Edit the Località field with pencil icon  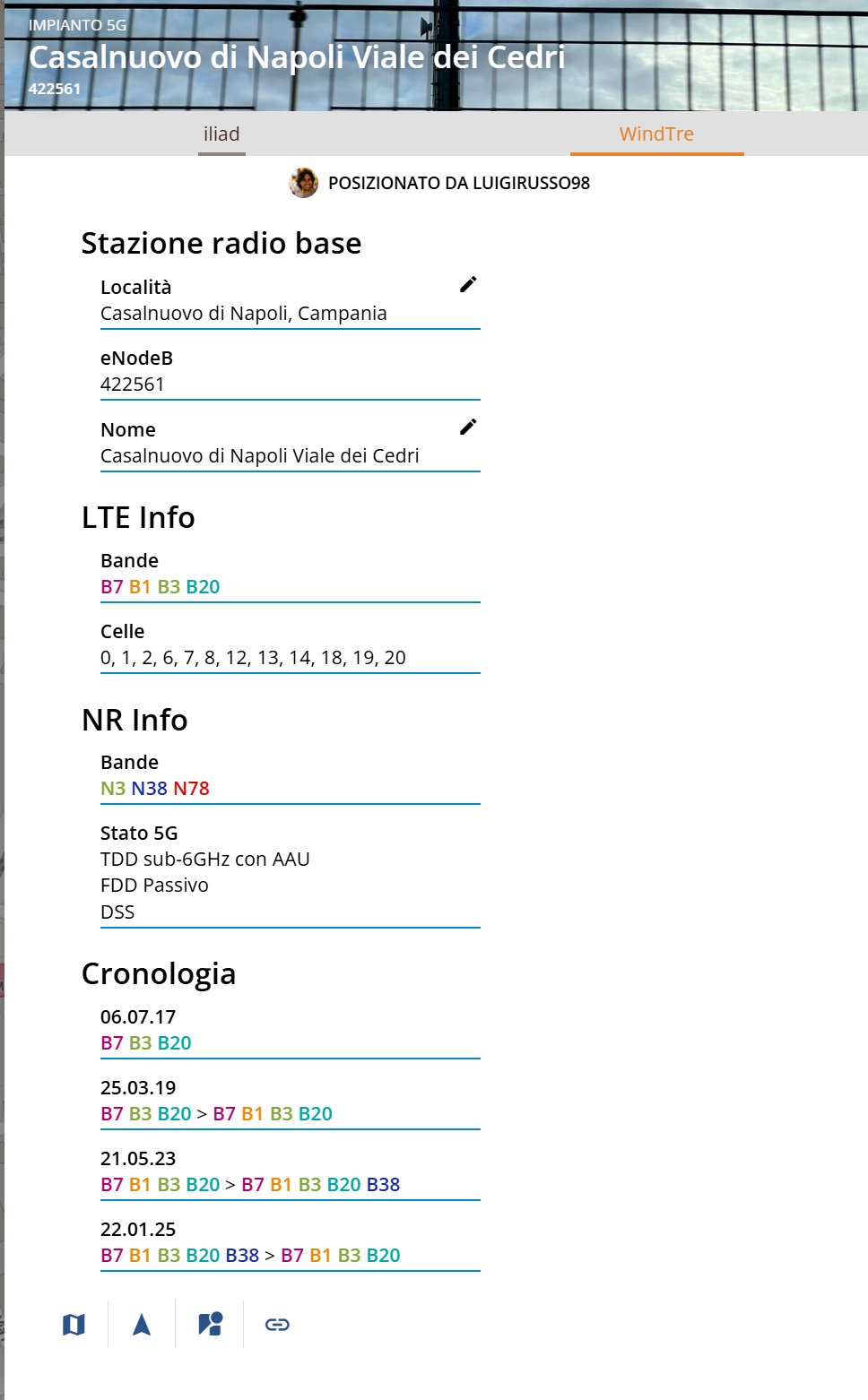[x=468, y=284]
